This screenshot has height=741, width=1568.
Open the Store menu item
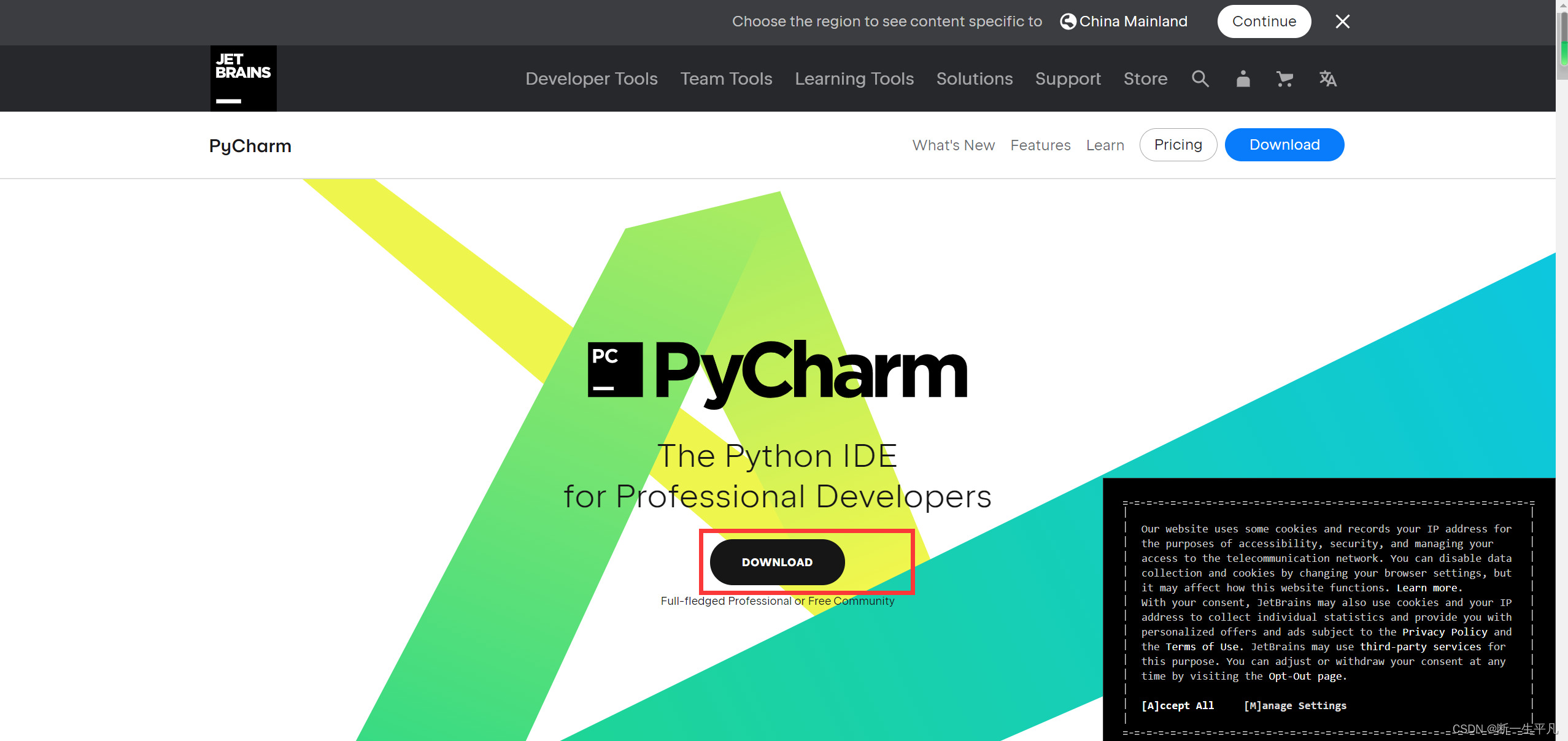[x=1145, y=79]
